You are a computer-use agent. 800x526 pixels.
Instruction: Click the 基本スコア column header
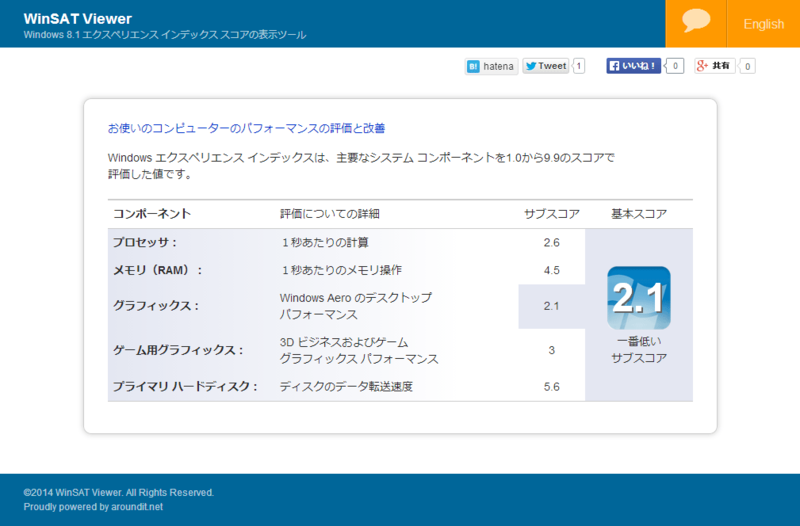(x=639, y=214)
